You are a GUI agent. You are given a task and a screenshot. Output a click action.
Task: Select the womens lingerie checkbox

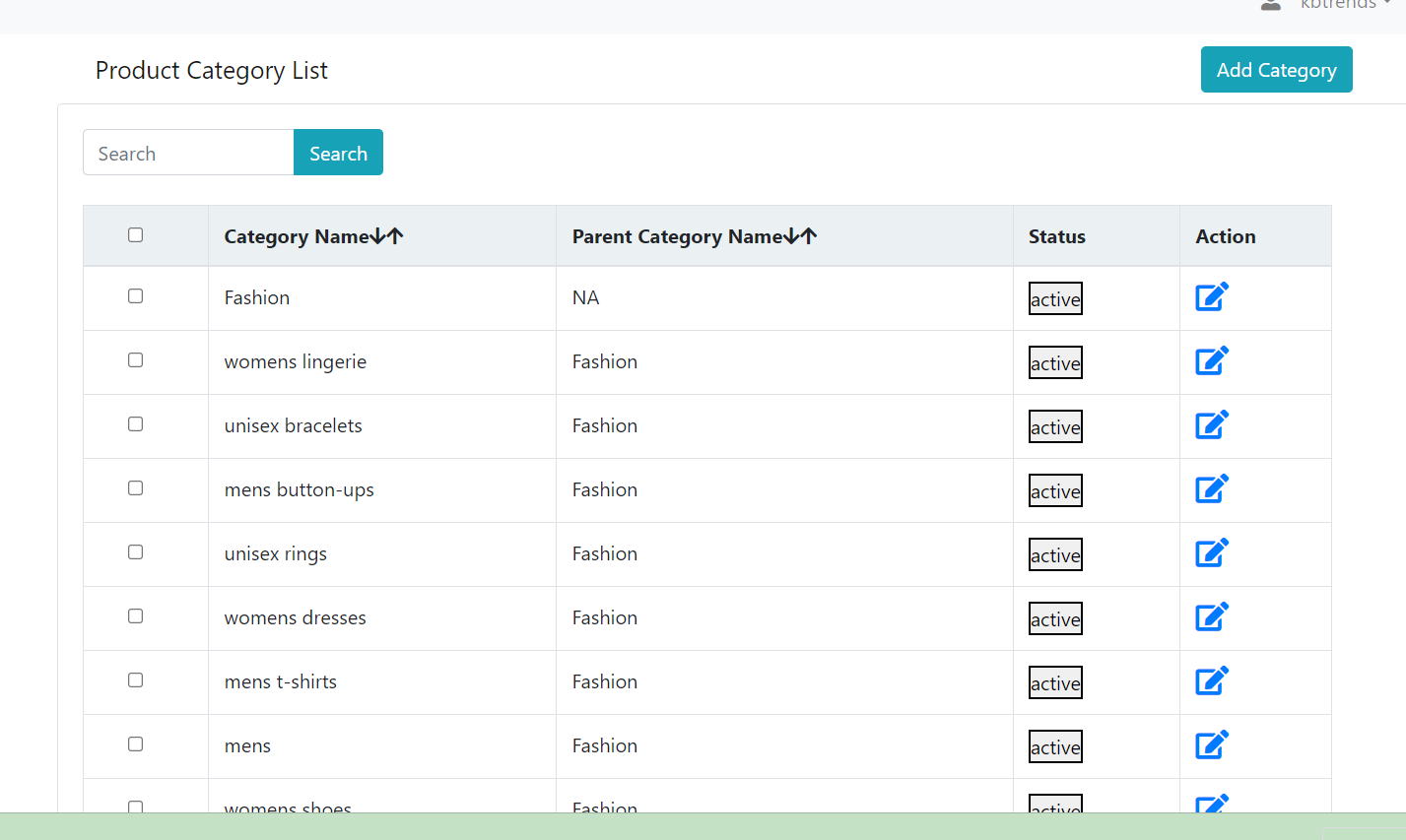(x=136, y=359)
